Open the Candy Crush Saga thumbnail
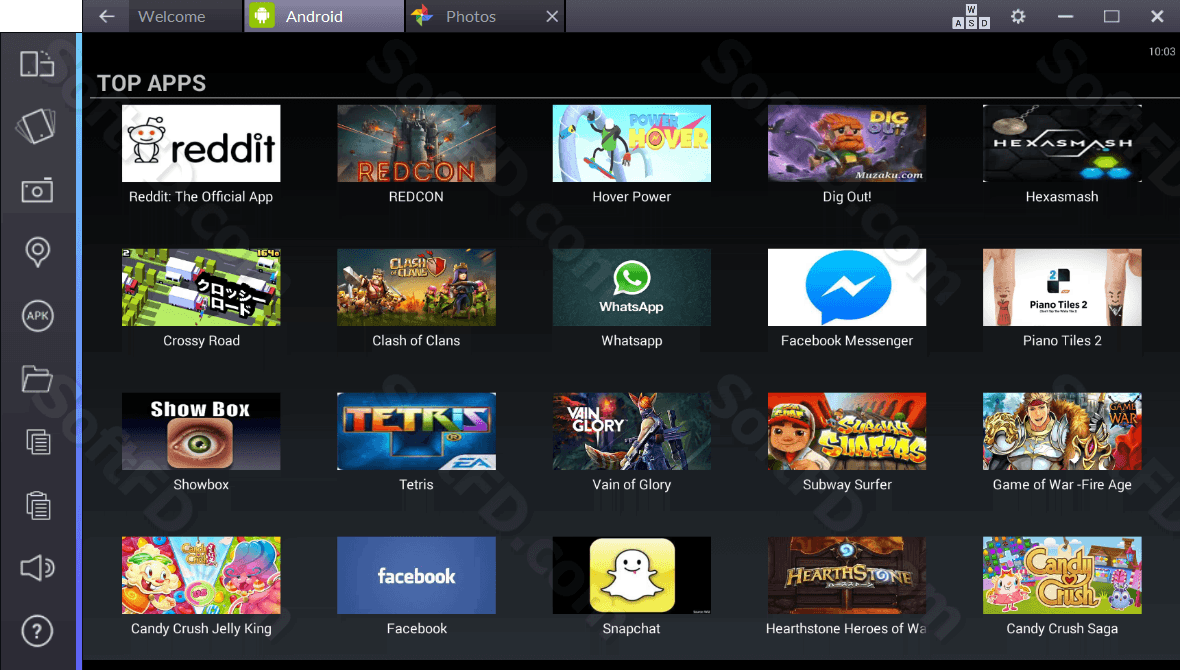1180x670 pixels. (1062, 575)
